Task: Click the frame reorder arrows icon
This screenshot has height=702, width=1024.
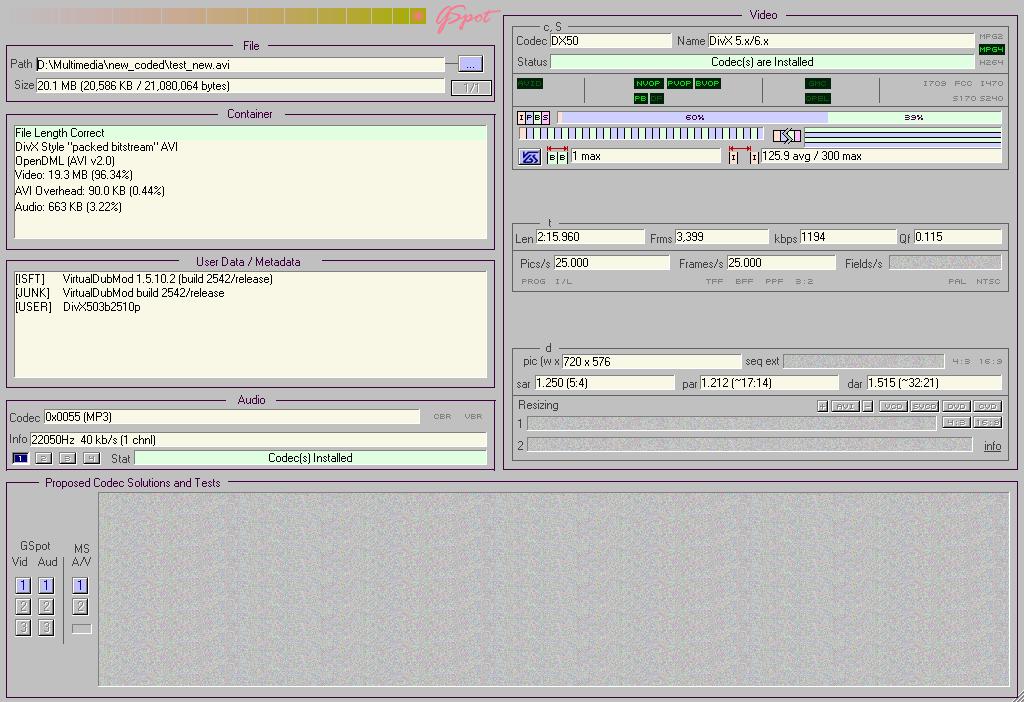Action: [787, 136]
